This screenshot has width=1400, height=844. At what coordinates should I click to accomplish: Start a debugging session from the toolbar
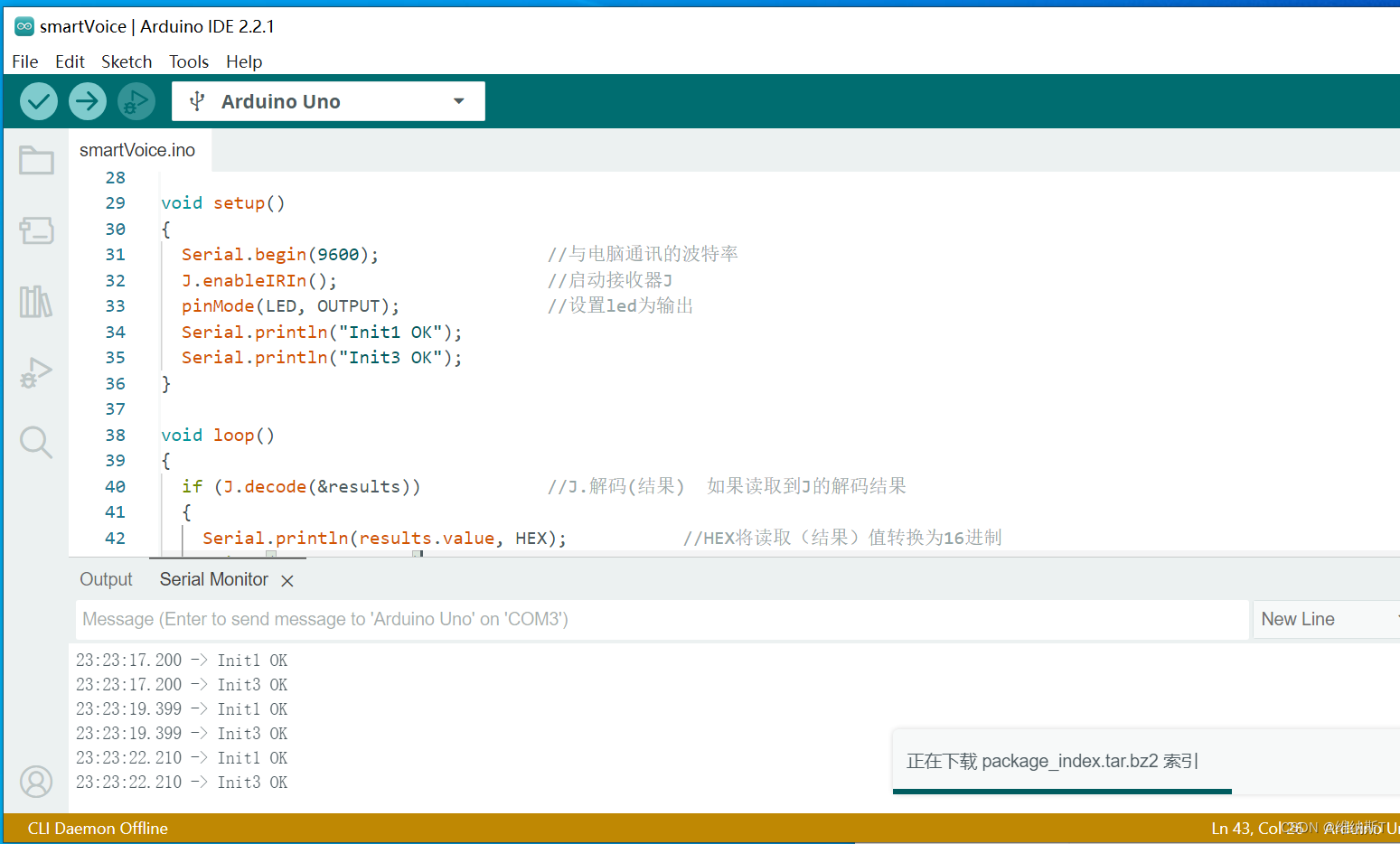[136, 100]
